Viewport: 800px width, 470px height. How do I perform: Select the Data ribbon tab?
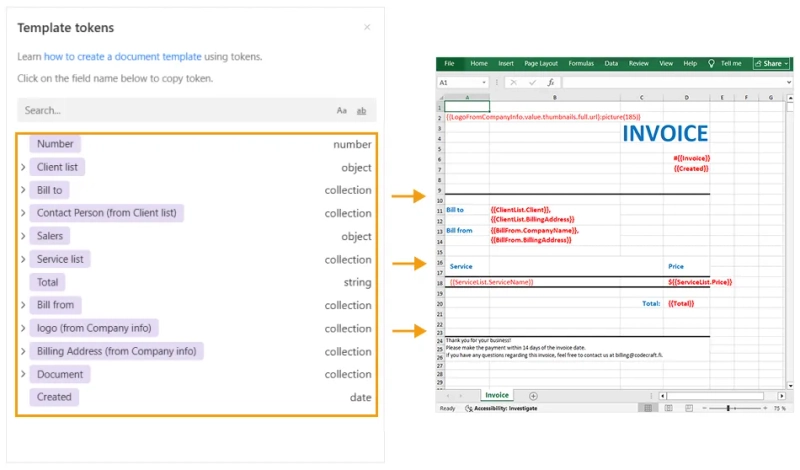tap(611, 63)
